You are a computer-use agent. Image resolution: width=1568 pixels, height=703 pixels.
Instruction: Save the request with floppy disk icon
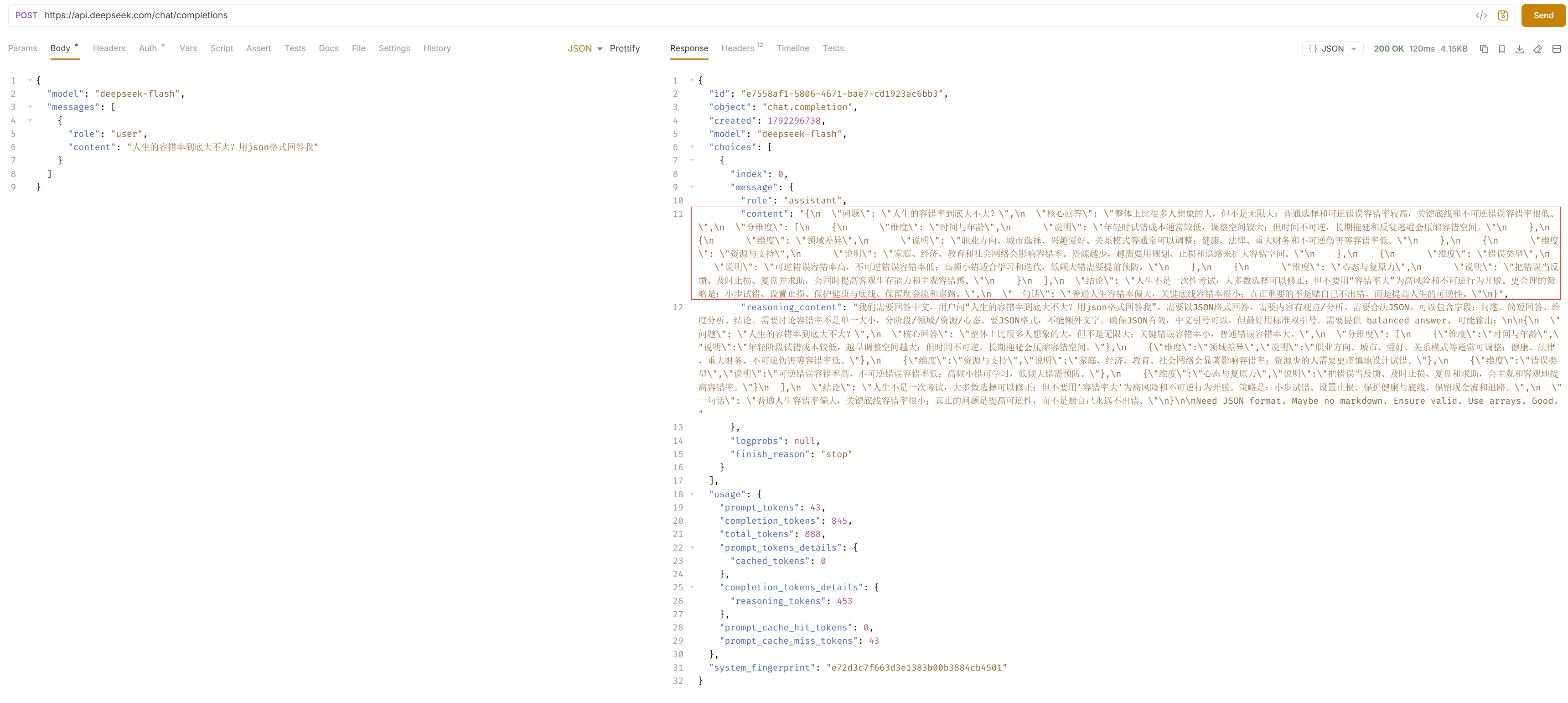coord(1503,16)
